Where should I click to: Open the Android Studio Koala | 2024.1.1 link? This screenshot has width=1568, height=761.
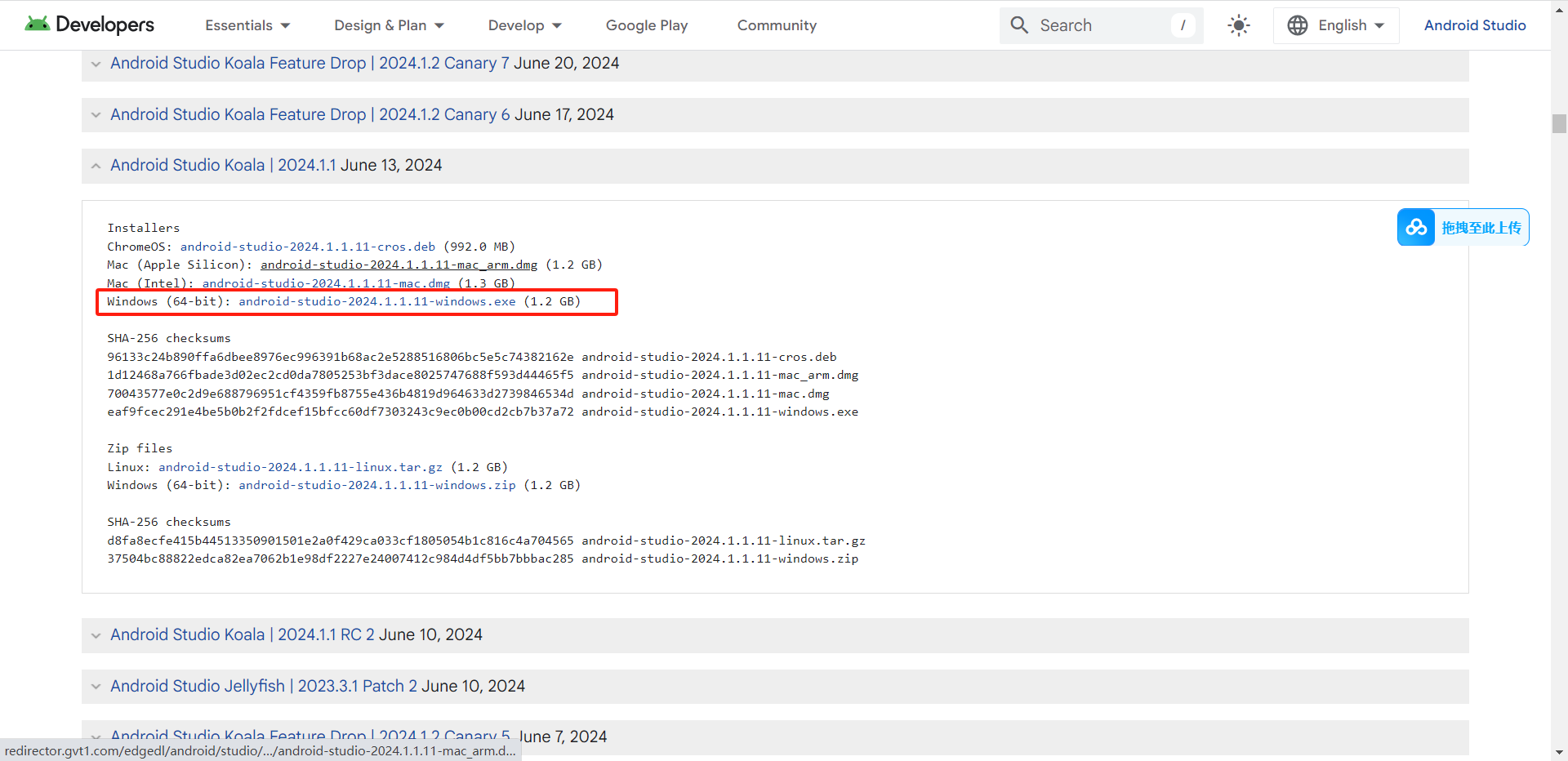pos(223,165)
